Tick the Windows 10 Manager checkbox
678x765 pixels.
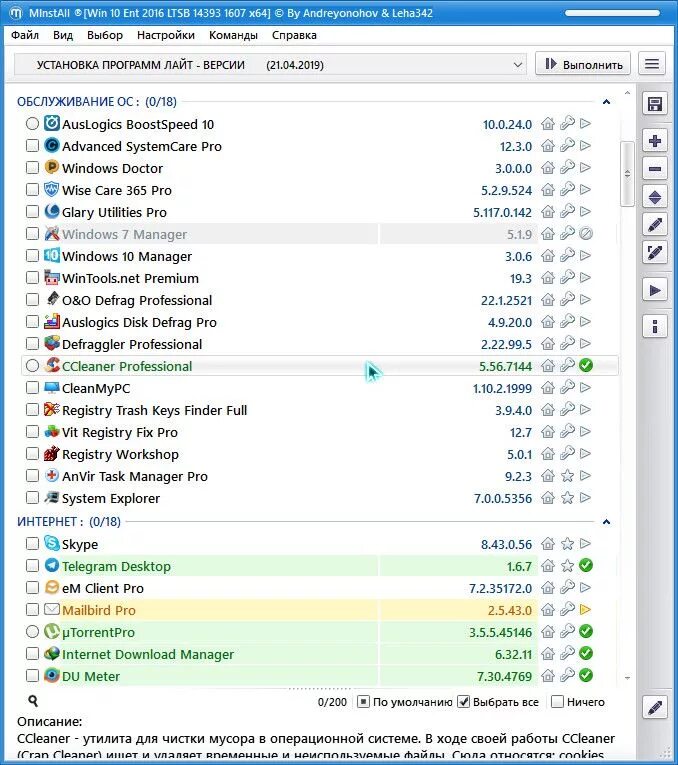[x=32, y=256]
